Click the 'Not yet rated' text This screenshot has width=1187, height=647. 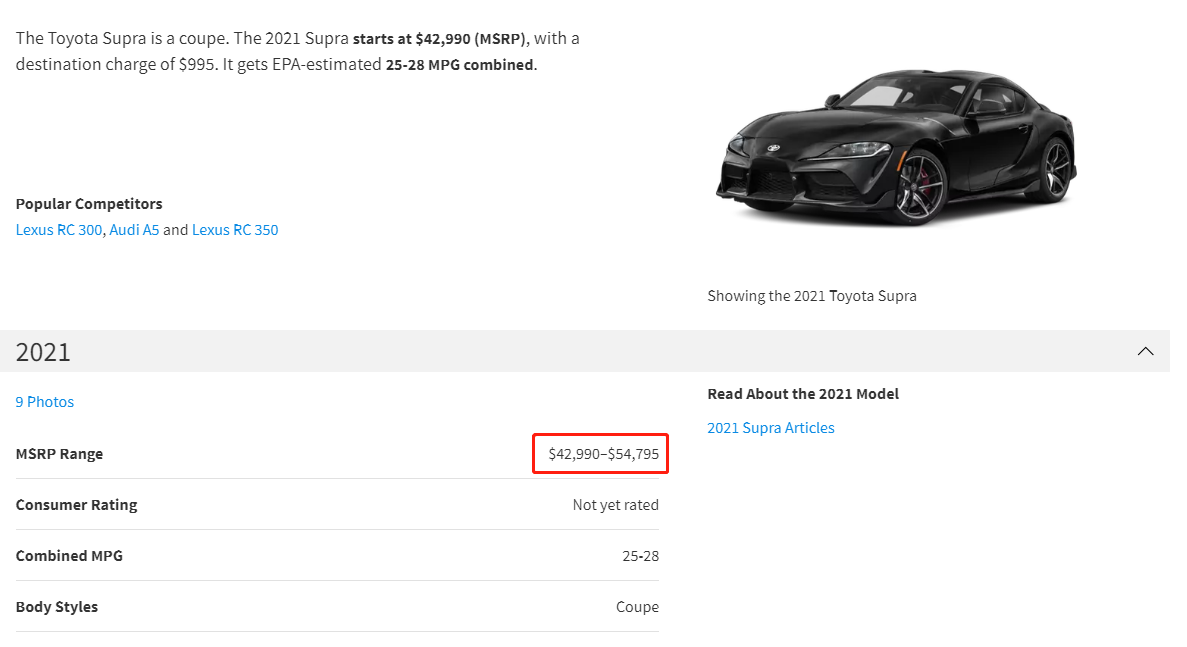[x=615, y=505]
